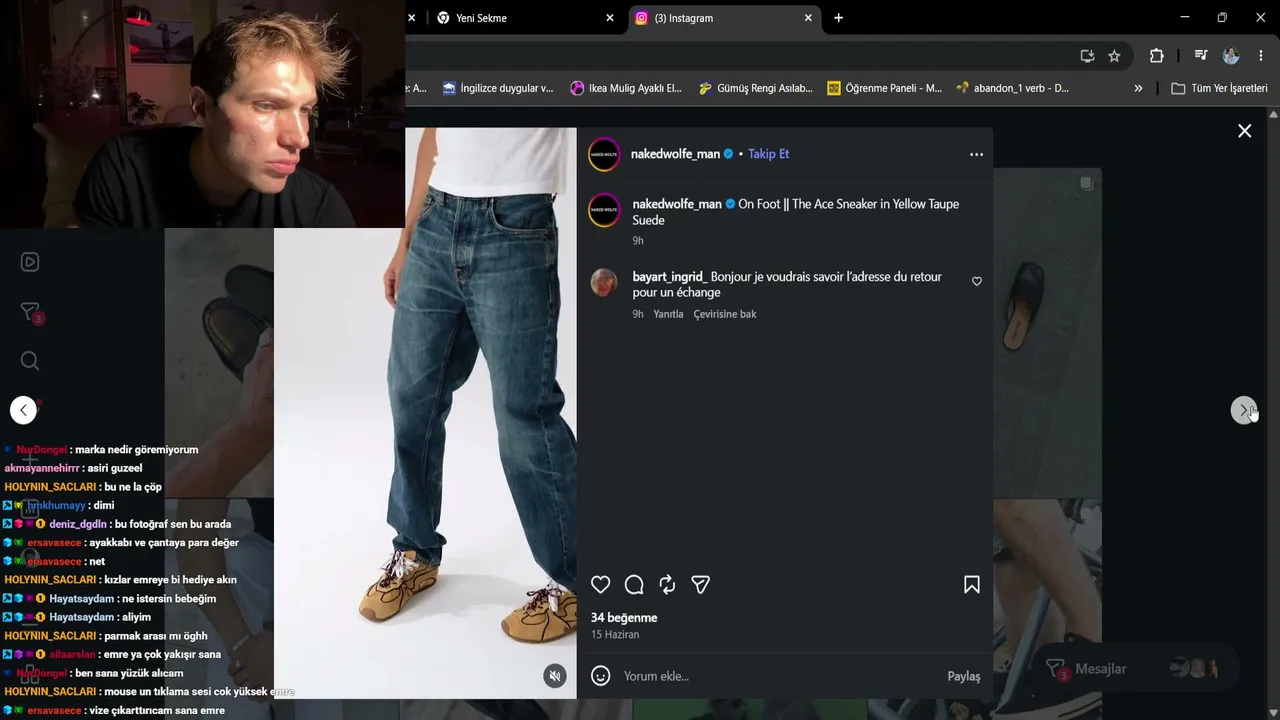Click the 'Yorum ekle...' comment field
The width and height of the screenshot is (1280, 720).
click(780, 676)
